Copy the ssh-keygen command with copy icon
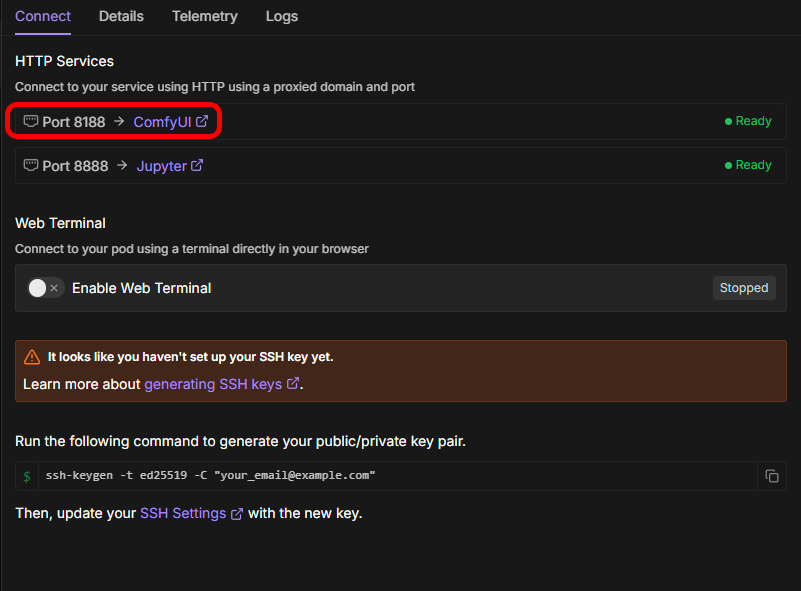 (x=772, y=476)
